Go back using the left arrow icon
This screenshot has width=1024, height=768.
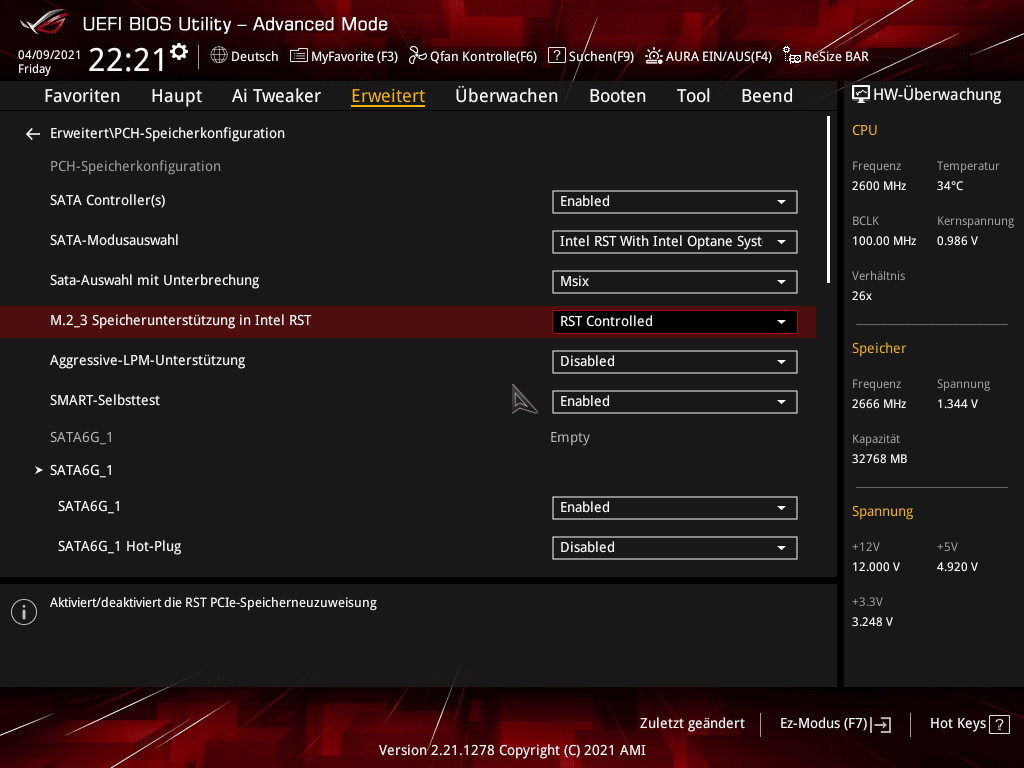[33, 134]
